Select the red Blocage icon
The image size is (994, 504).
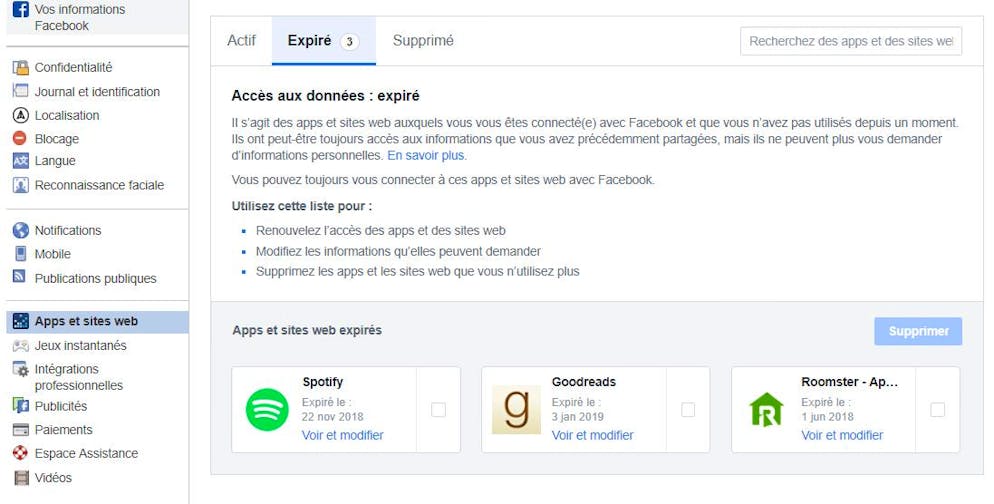pos(20,138)
